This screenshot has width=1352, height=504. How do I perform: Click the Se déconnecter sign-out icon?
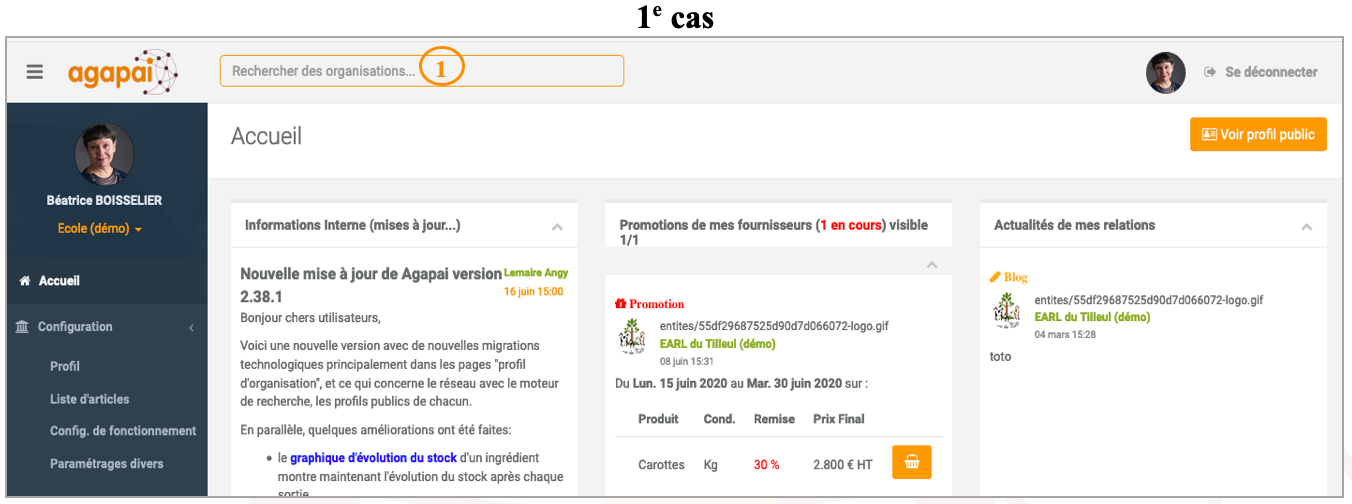click(1210, 72)
